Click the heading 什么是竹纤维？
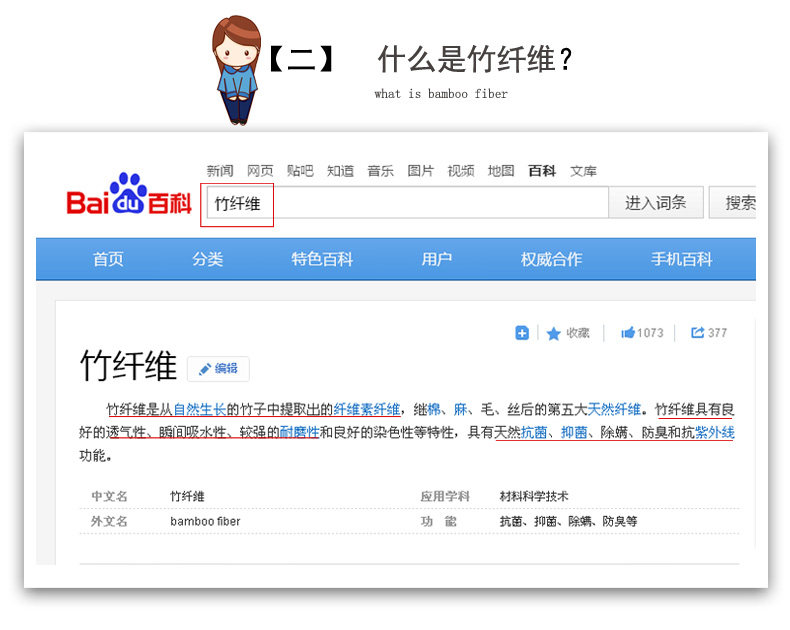Image resolution: width=790 pixels, height=630 pixels. 475,59
